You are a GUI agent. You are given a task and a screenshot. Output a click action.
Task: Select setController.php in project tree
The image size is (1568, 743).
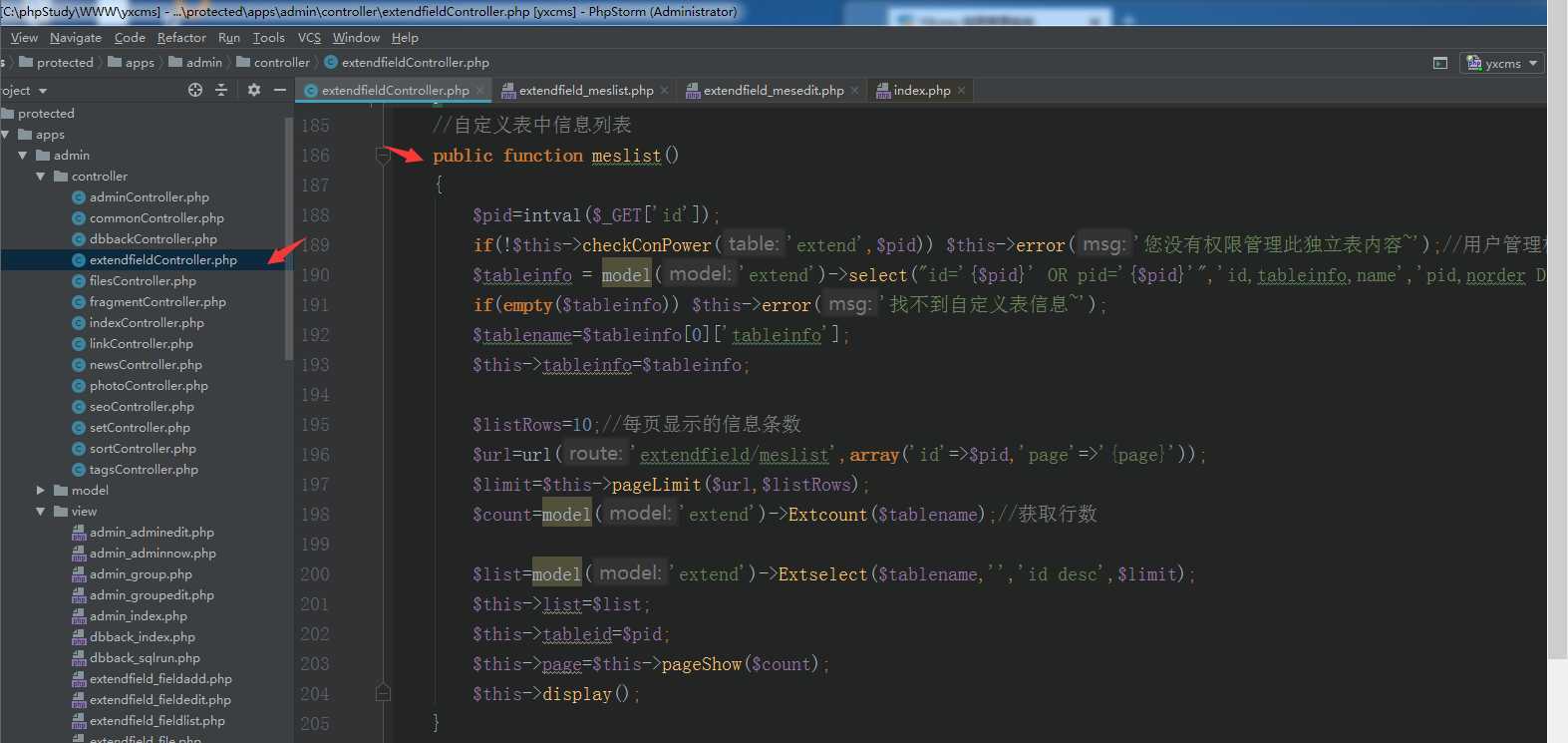coord(140,428)
